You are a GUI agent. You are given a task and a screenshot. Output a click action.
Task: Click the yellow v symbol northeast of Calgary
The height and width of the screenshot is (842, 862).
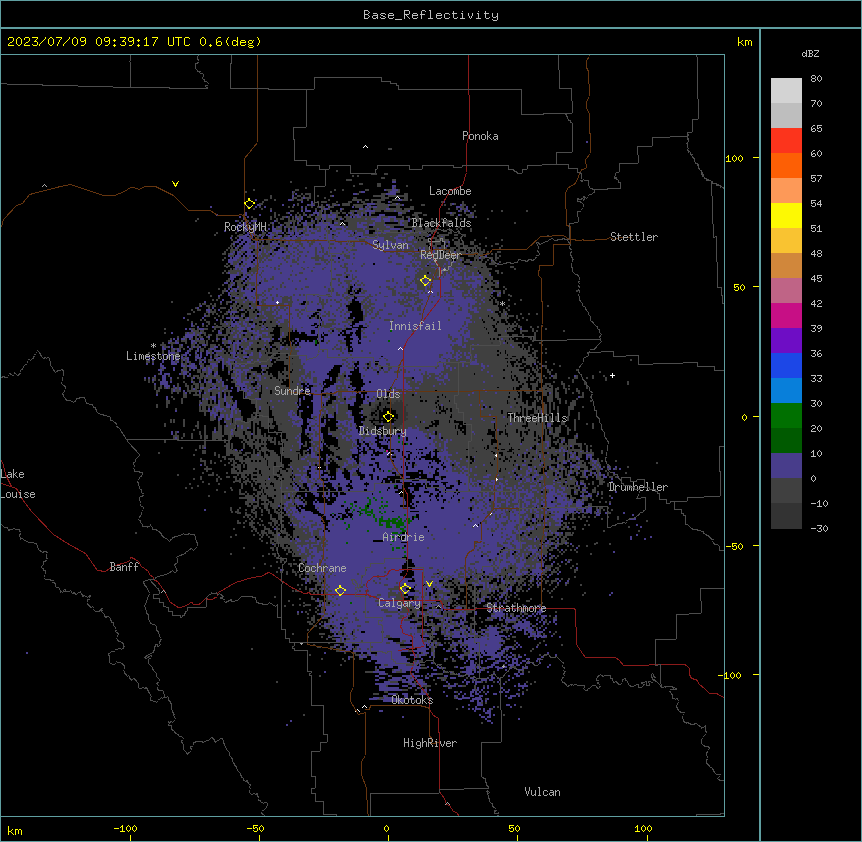429,584
